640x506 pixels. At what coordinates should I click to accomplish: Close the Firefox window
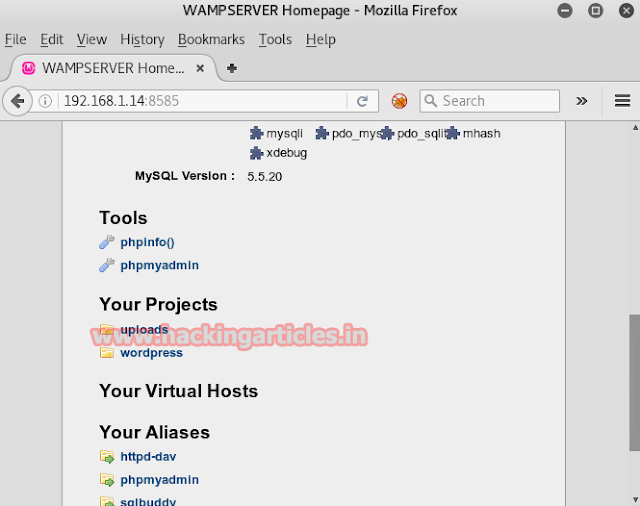pos(627,10)
